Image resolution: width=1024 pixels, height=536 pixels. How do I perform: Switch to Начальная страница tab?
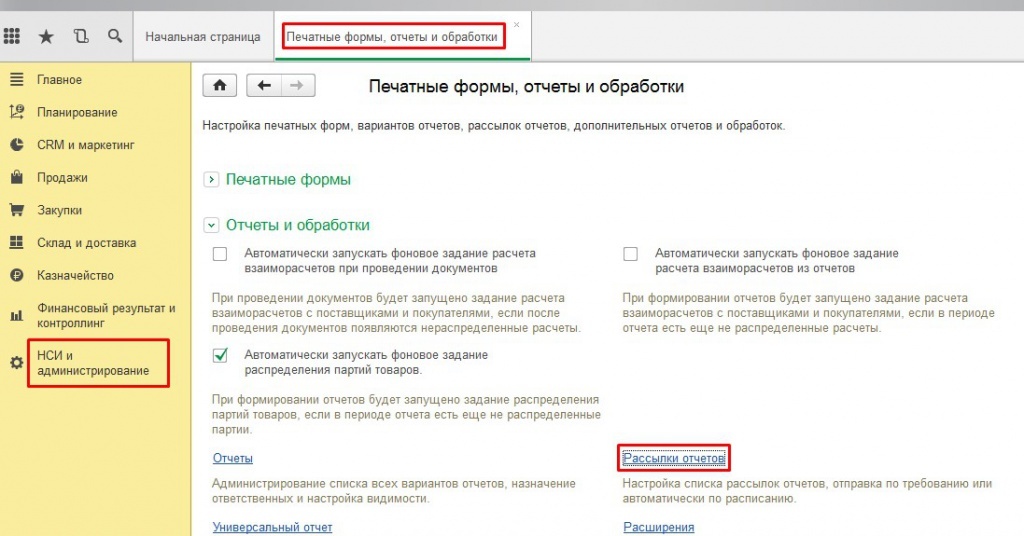202,37
